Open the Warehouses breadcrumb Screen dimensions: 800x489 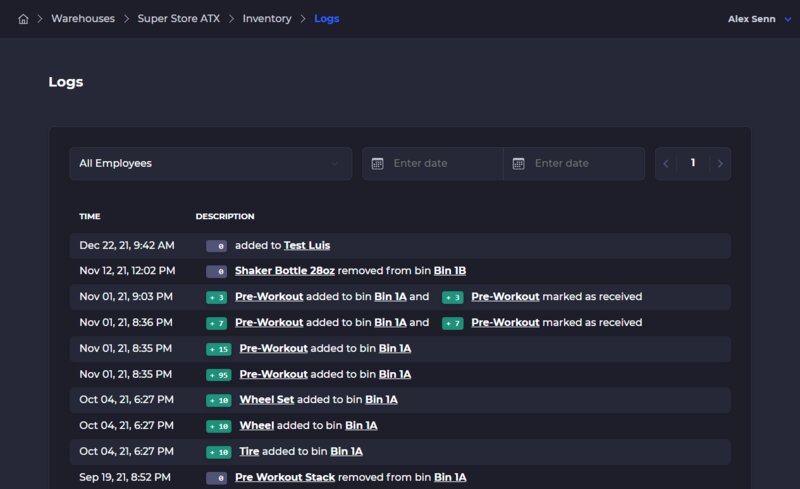coord(83,19)
